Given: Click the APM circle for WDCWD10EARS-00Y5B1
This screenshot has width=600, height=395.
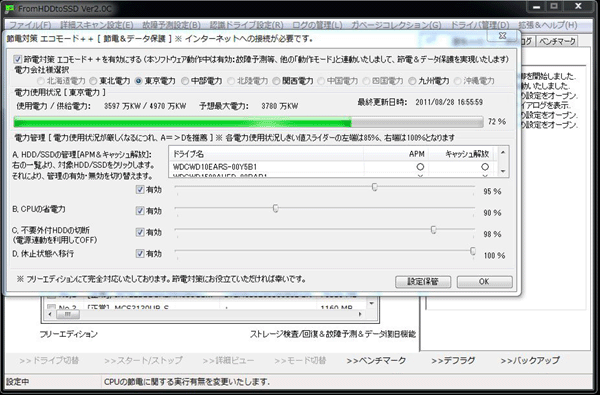Looking at the screenshot, I should (x=420, y=167).
